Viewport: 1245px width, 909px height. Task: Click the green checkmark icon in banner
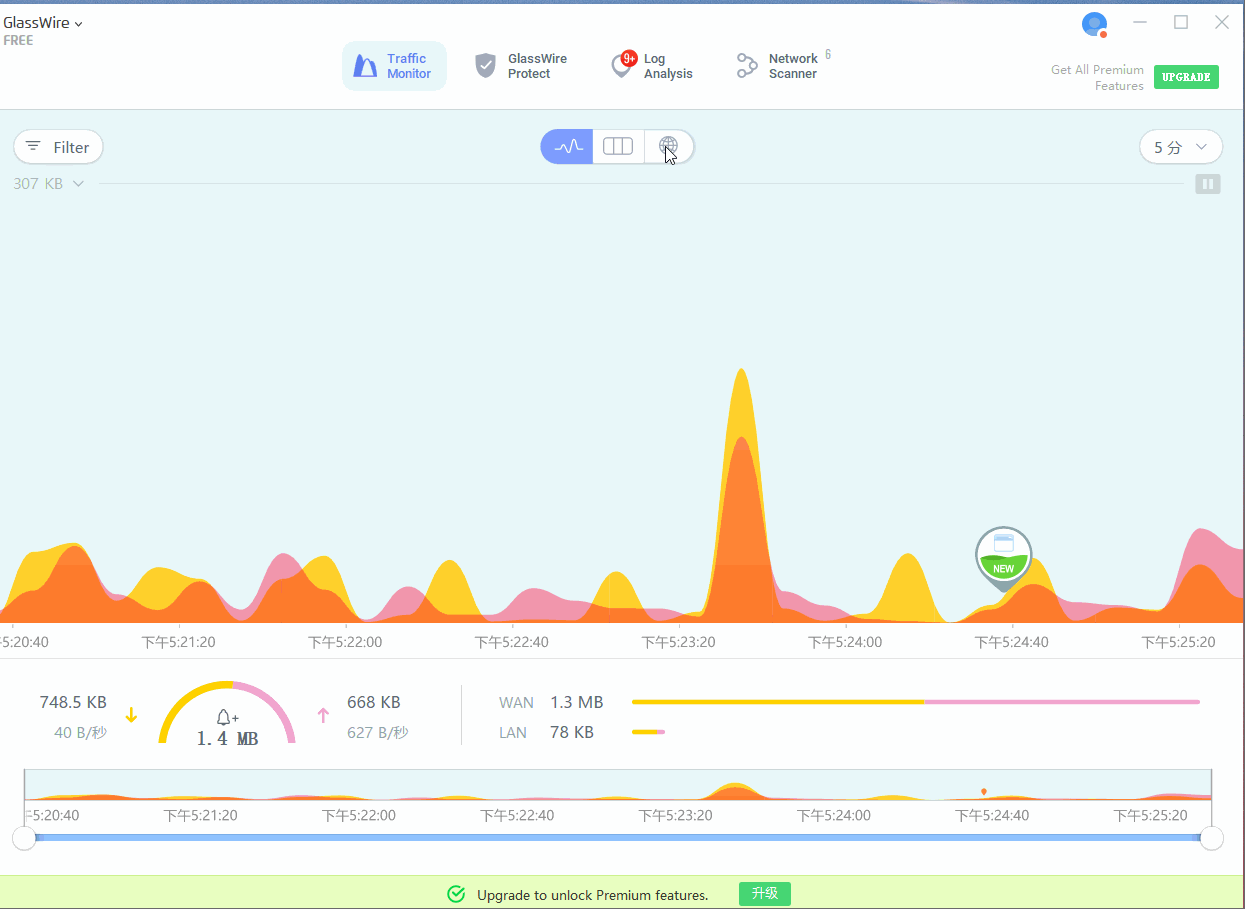456,894
